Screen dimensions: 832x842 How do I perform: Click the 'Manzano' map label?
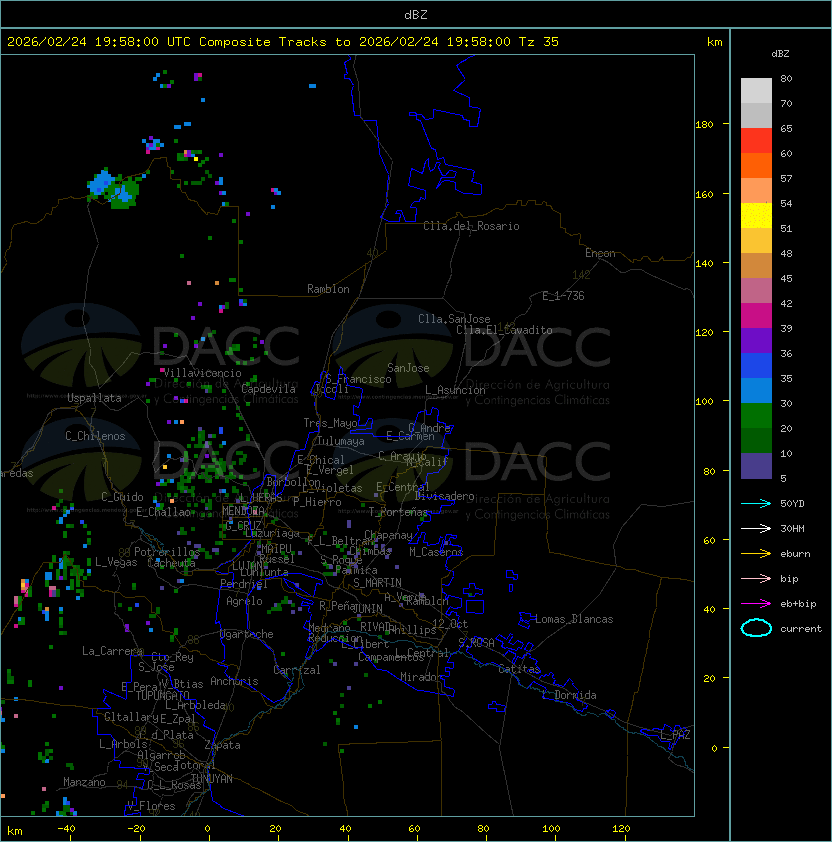point(84,782)
